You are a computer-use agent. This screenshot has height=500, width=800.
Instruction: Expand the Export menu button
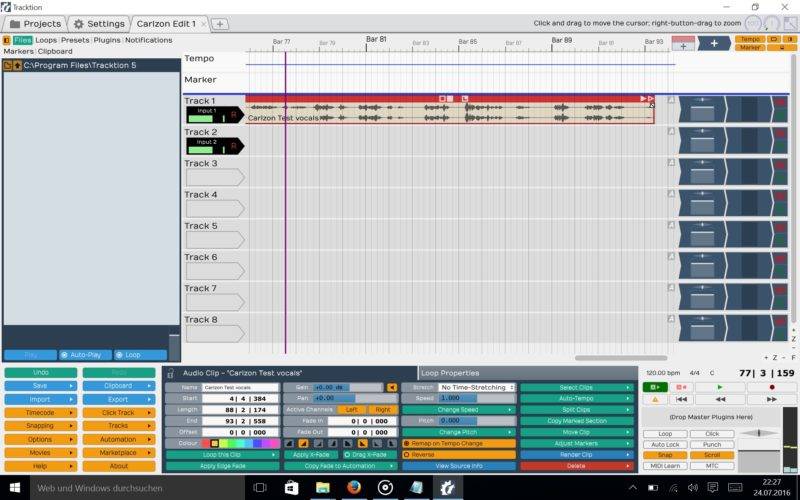pyautogui.click(x=118, y=399)
